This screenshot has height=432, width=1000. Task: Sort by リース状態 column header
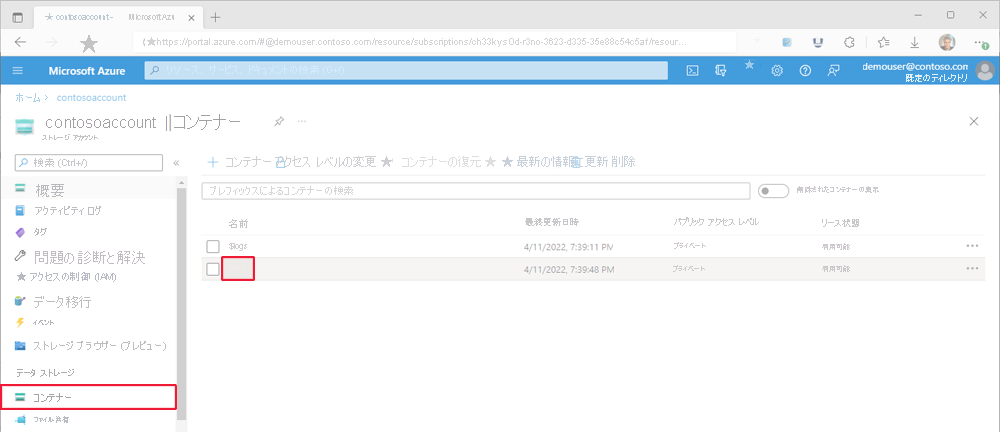pyautogui.click(x=840, y=223)
